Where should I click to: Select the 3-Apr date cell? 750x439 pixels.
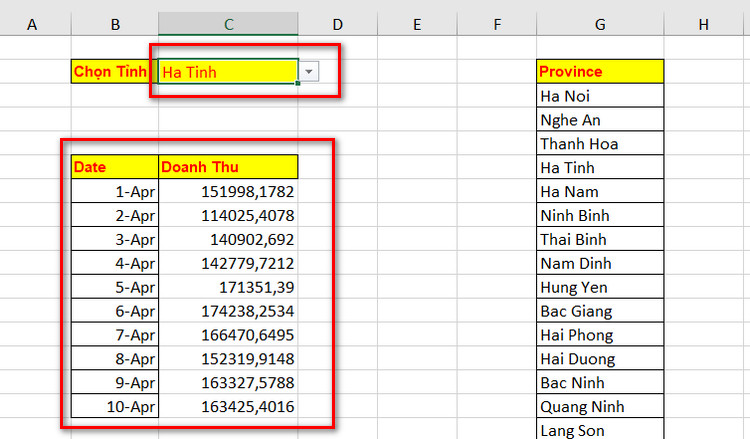115,239
